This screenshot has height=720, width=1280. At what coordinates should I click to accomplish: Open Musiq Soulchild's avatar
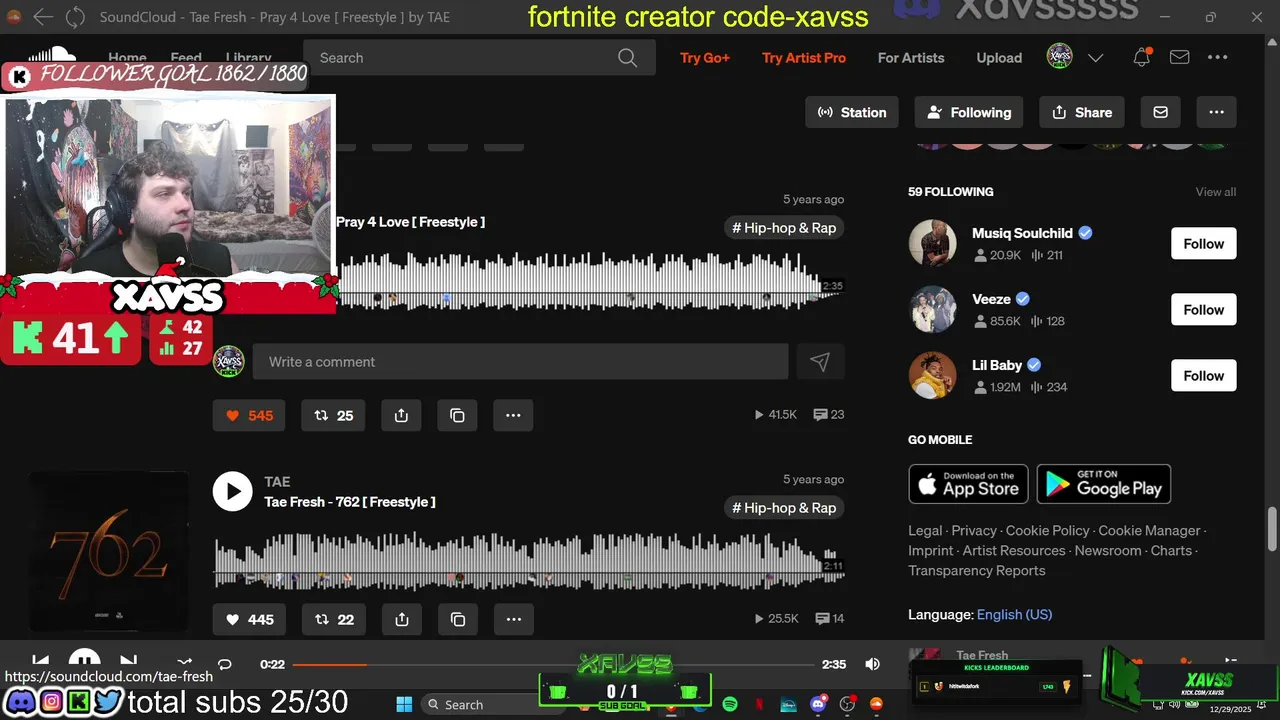coord(932,243)
